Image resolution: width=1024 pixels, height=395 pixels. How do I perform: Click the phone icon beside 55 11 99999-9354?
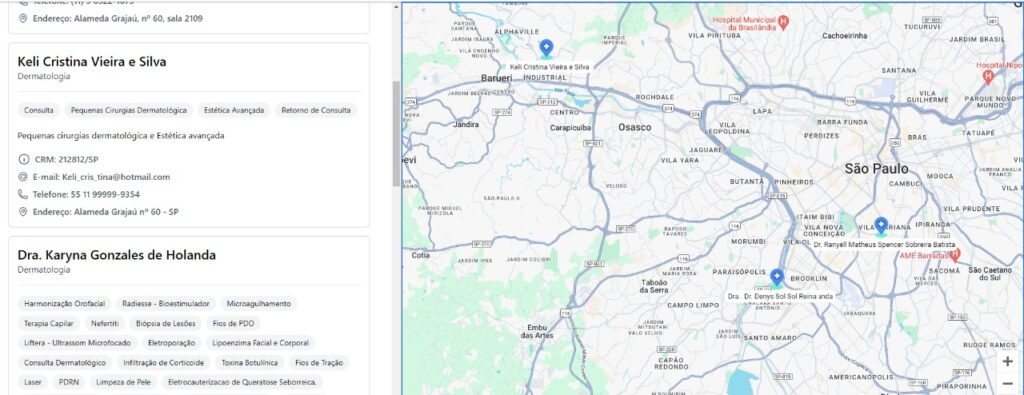23,195
